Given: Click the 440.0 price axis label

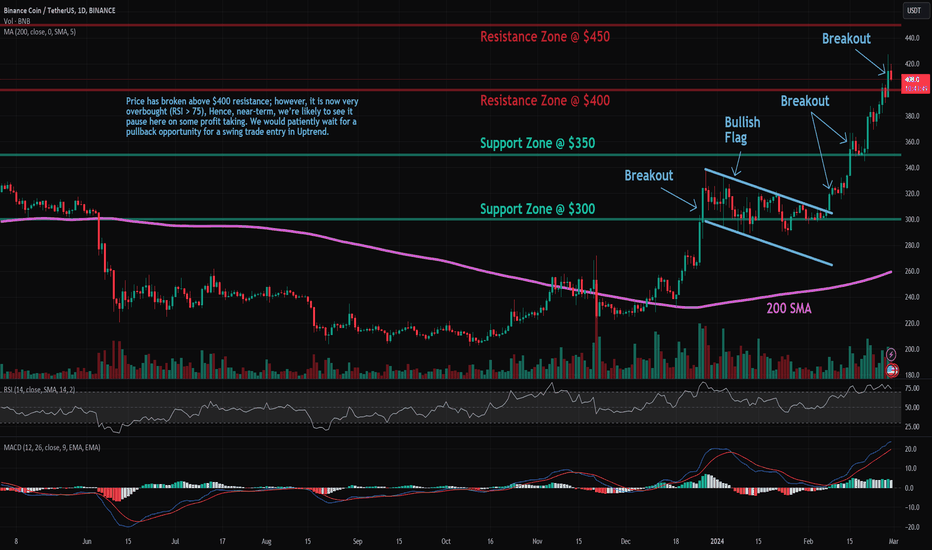Looking at the screenshot, I should [x=912, y=38].
